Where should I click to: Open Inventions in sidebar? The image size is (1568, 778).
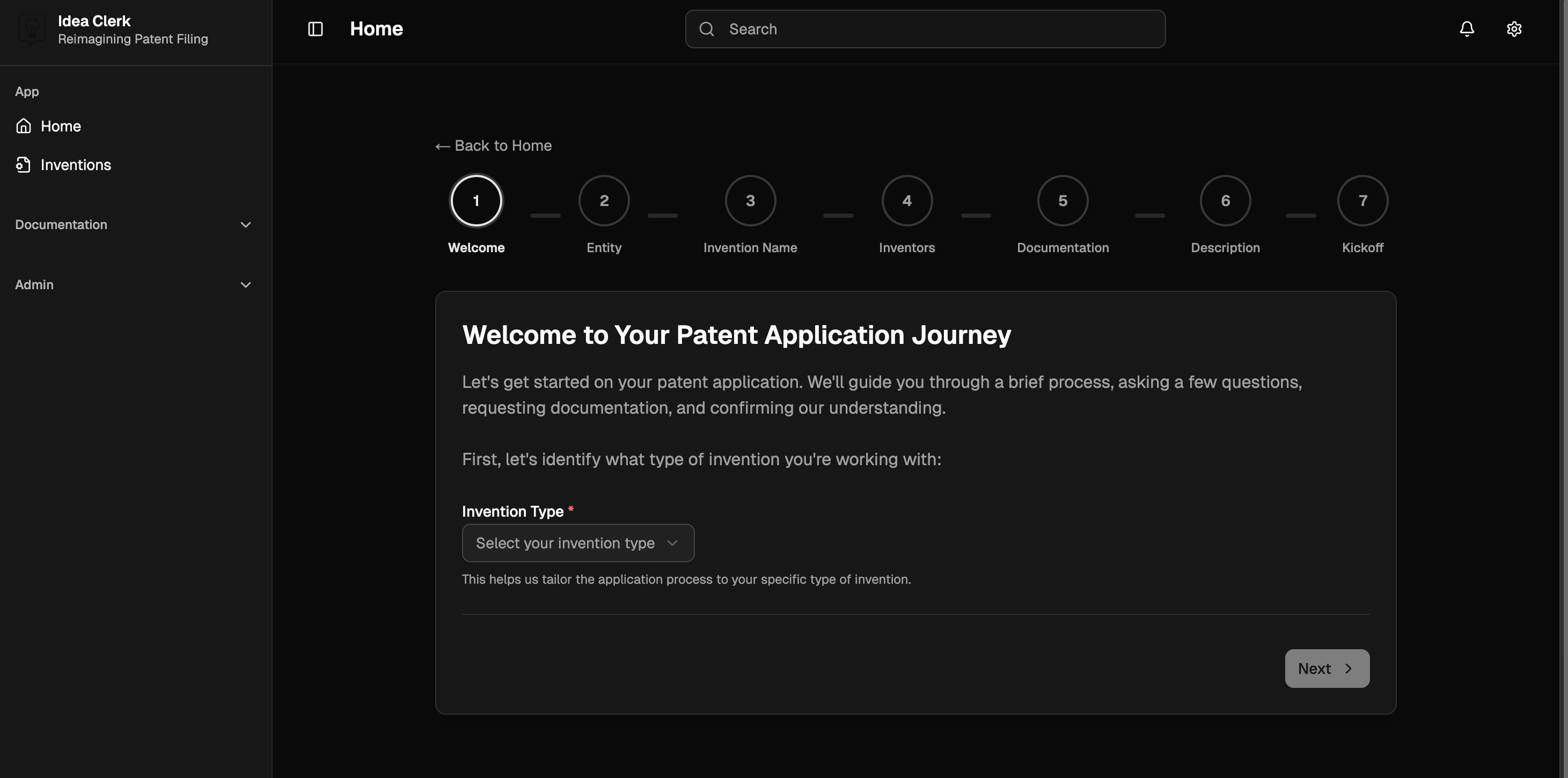(135, 165)
